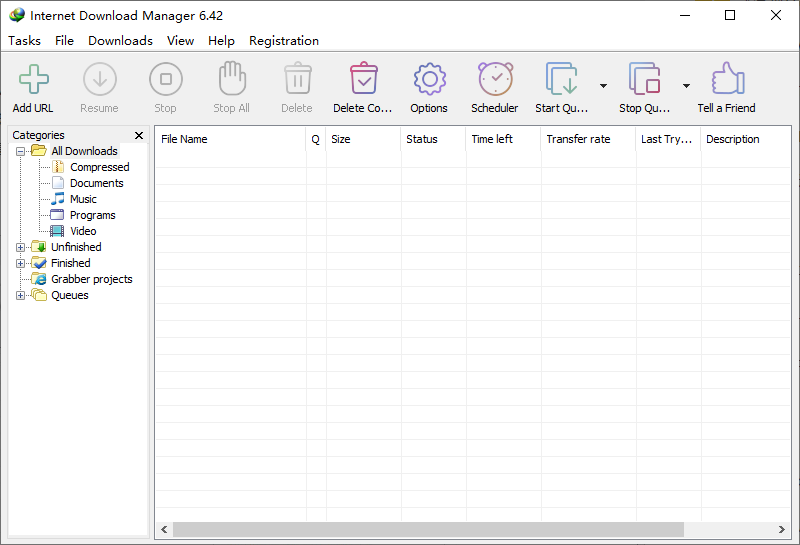Open the Start Queue dropdown arrow

point(603,86)
